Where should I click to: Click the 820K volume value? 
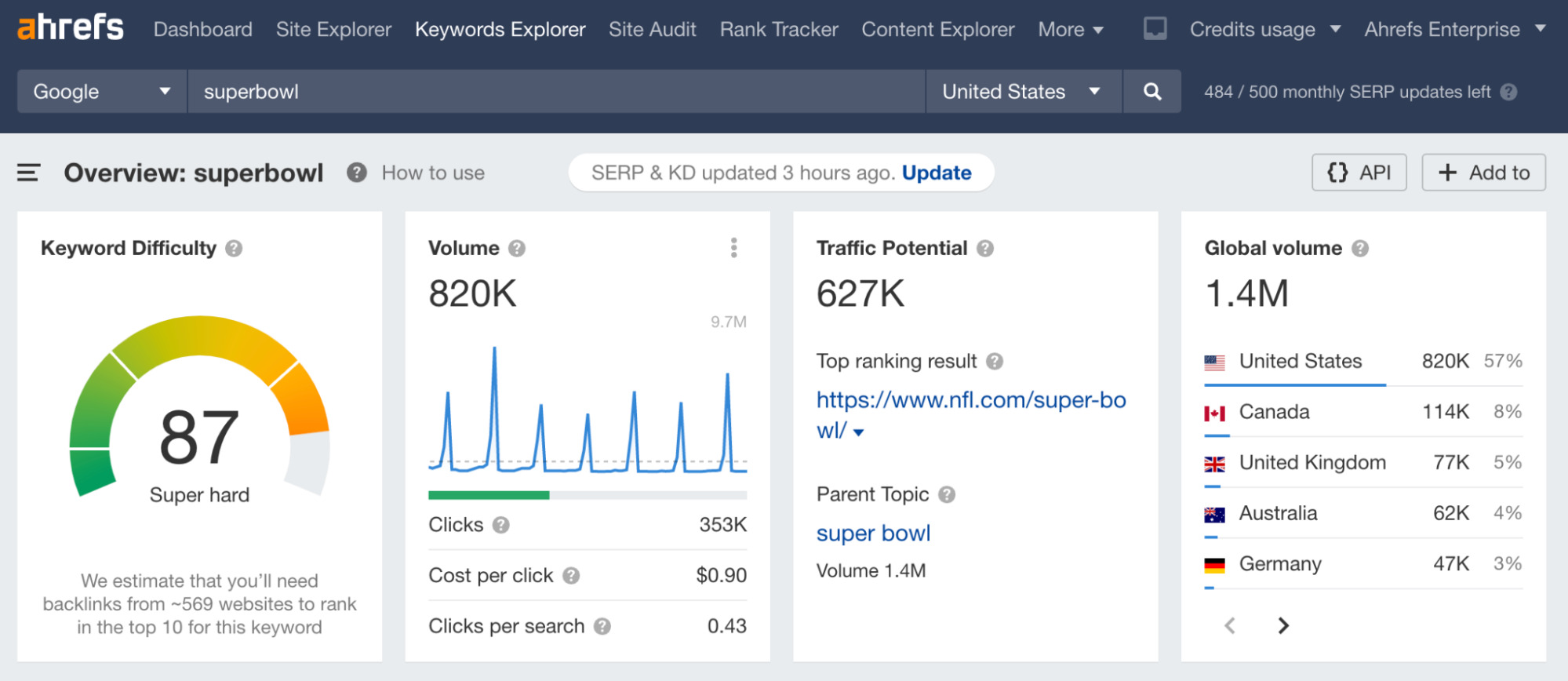(x=472, y=294)
